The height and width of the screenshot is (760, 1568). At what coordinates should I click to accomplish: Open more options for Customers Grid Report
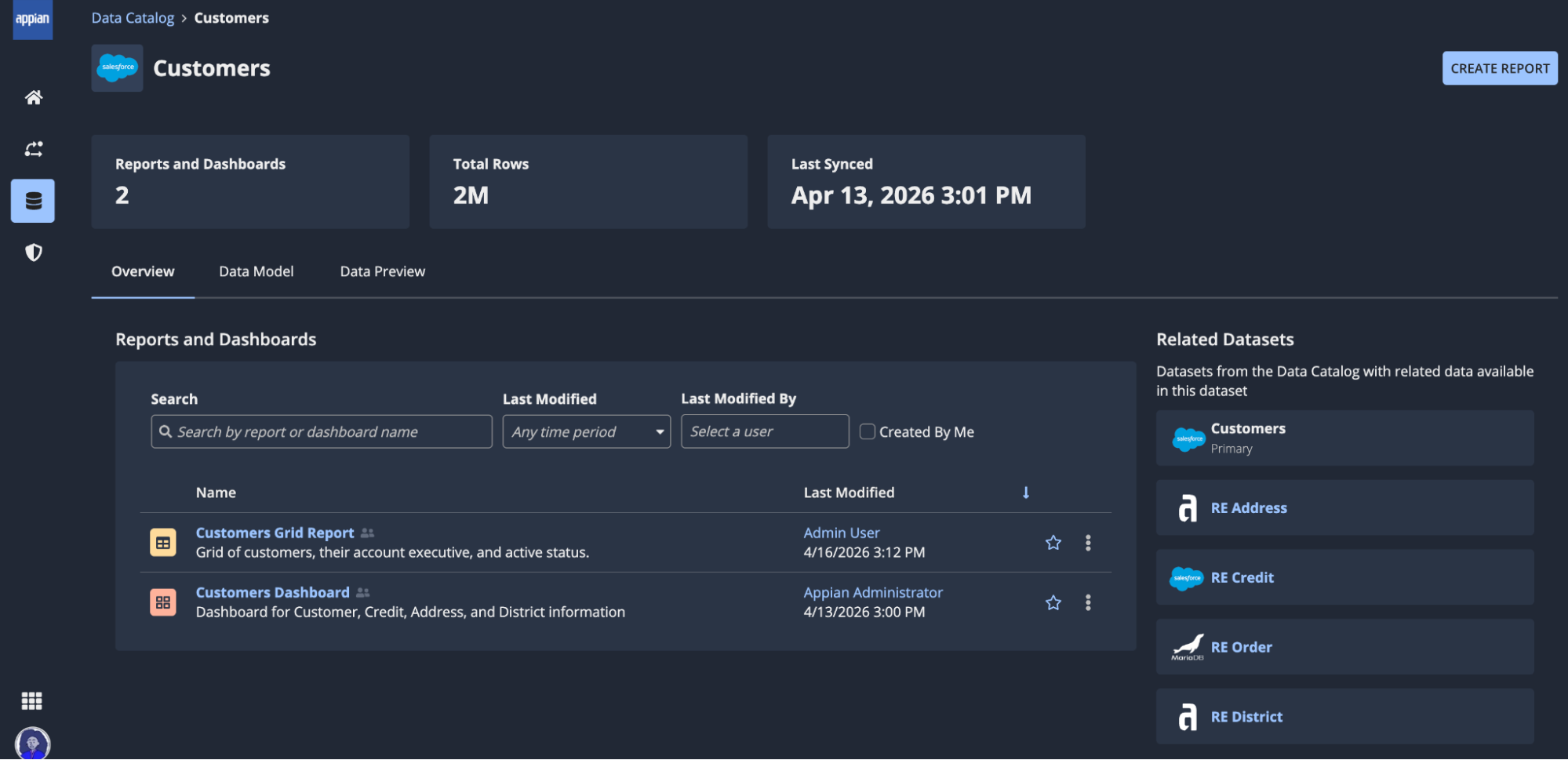tap(1088, 543)
